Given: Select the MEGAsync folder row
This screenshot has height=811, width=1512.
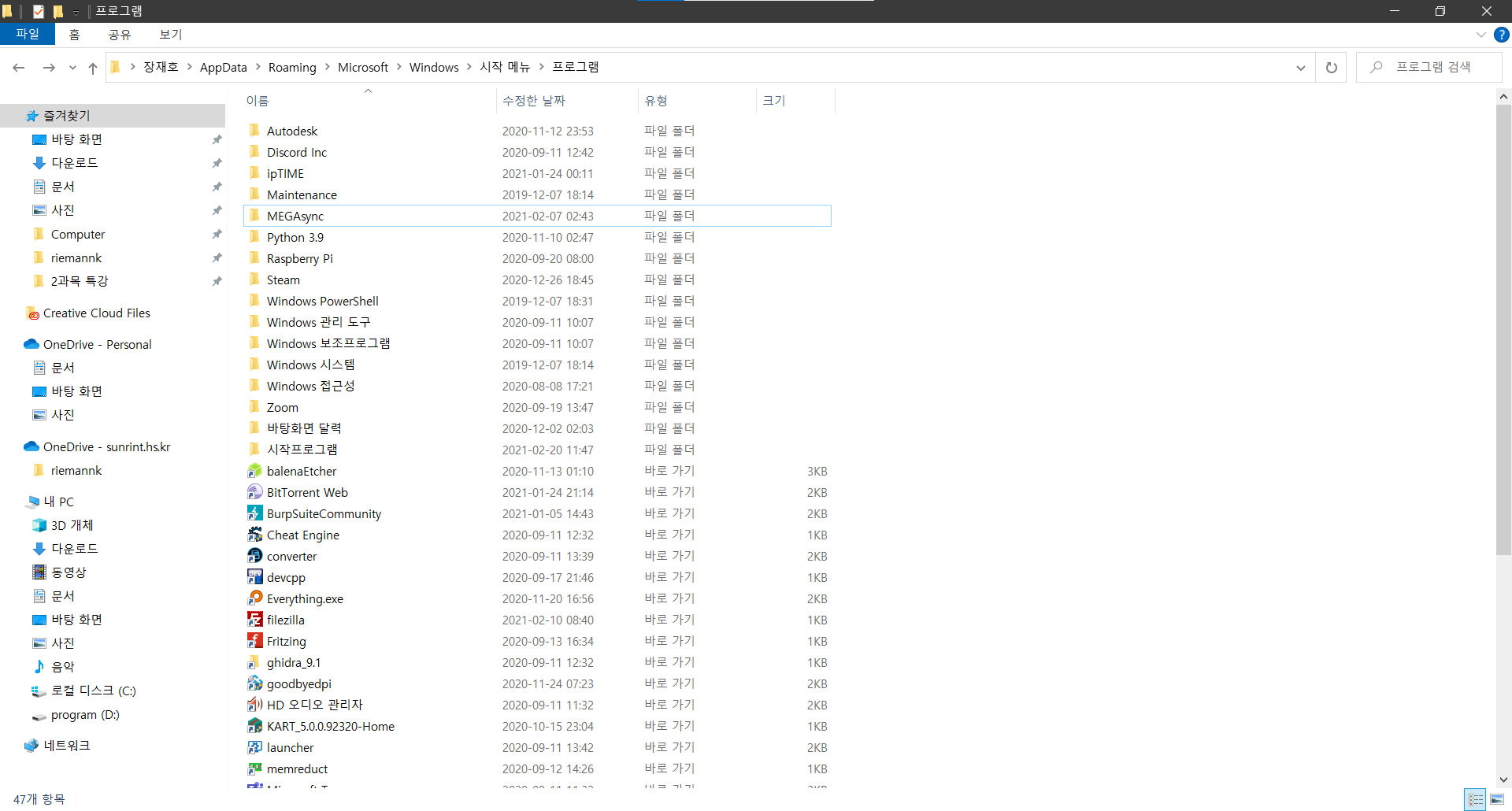Looking at the screenshot, I should (537, 216).
